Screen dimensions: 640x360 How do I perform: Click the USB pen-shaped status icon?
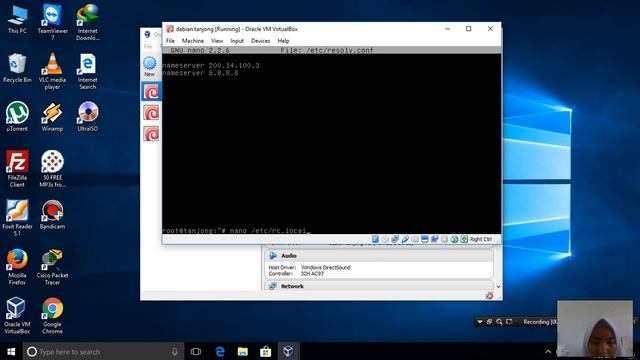[405, 239]
